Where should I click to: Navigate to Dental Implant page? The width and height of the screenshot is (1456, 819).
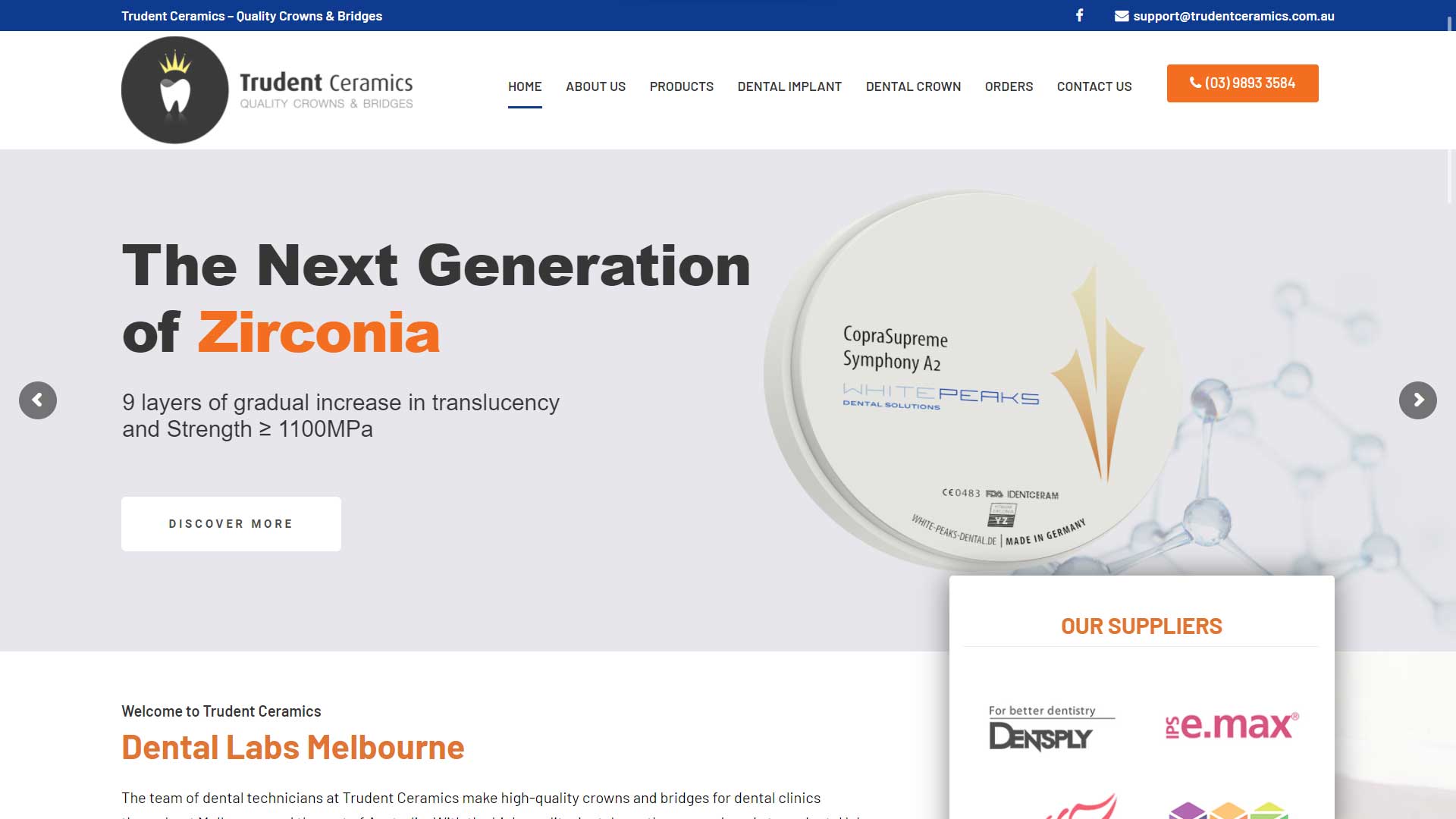[789, 86]
